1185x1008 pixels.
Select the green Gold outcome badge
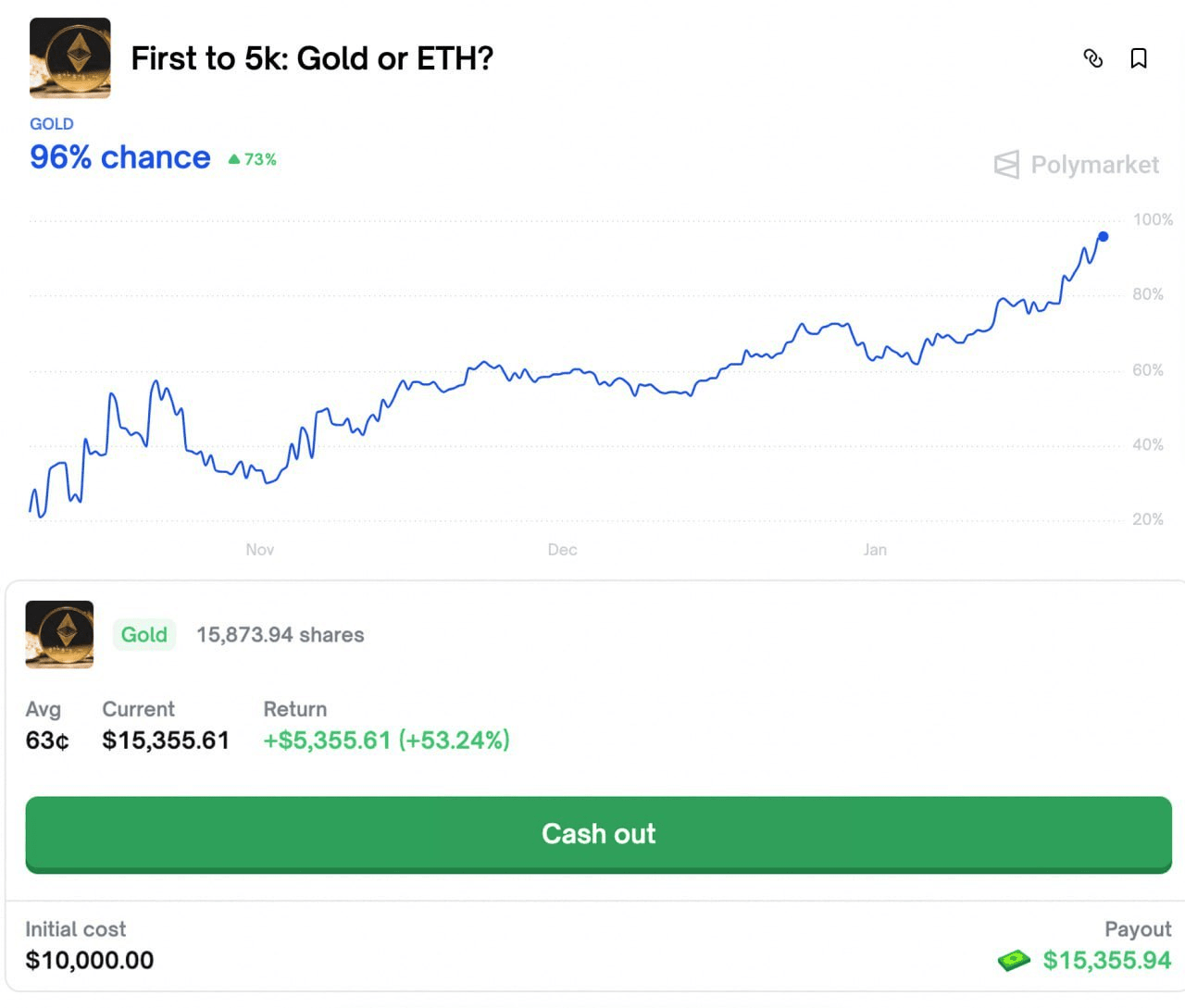[x=144, y=634]
